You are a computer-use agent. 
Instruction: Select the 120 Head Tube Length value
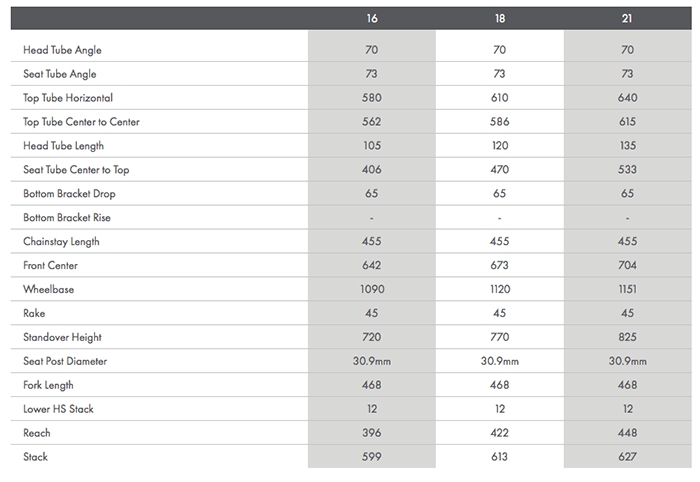click(500, 146)
